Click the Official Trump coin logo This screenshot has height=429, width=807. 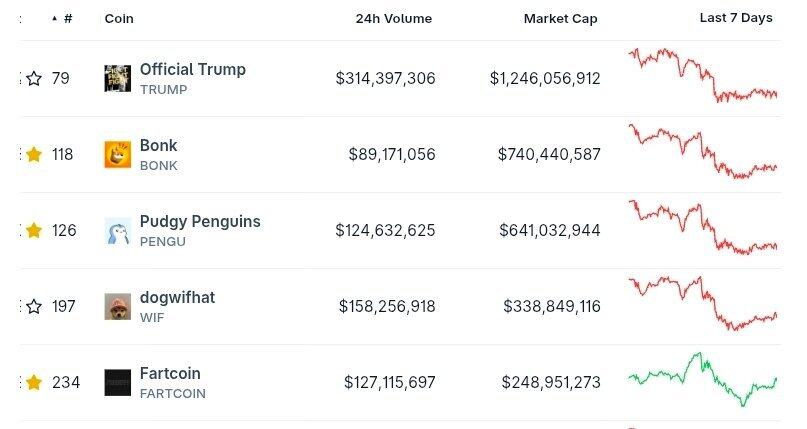(117, 78)
